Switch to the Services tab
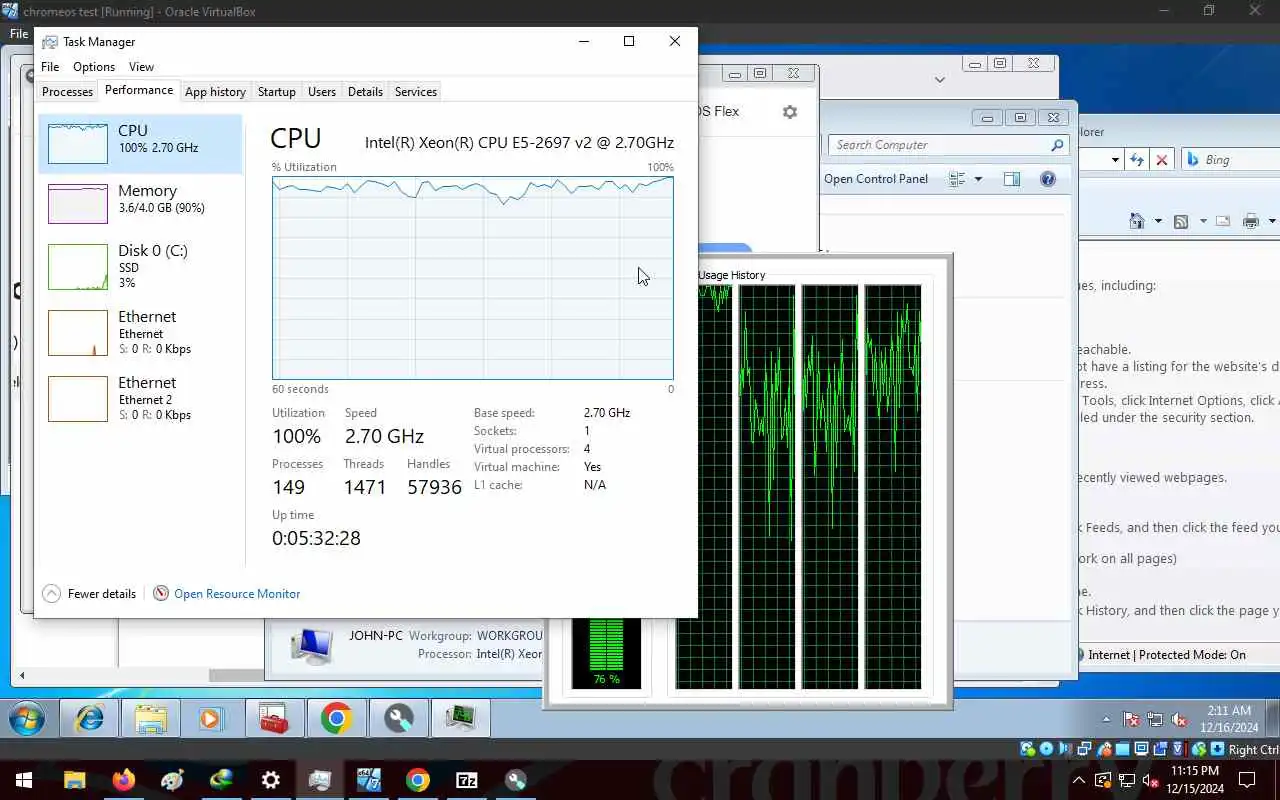 pos(416,91)
